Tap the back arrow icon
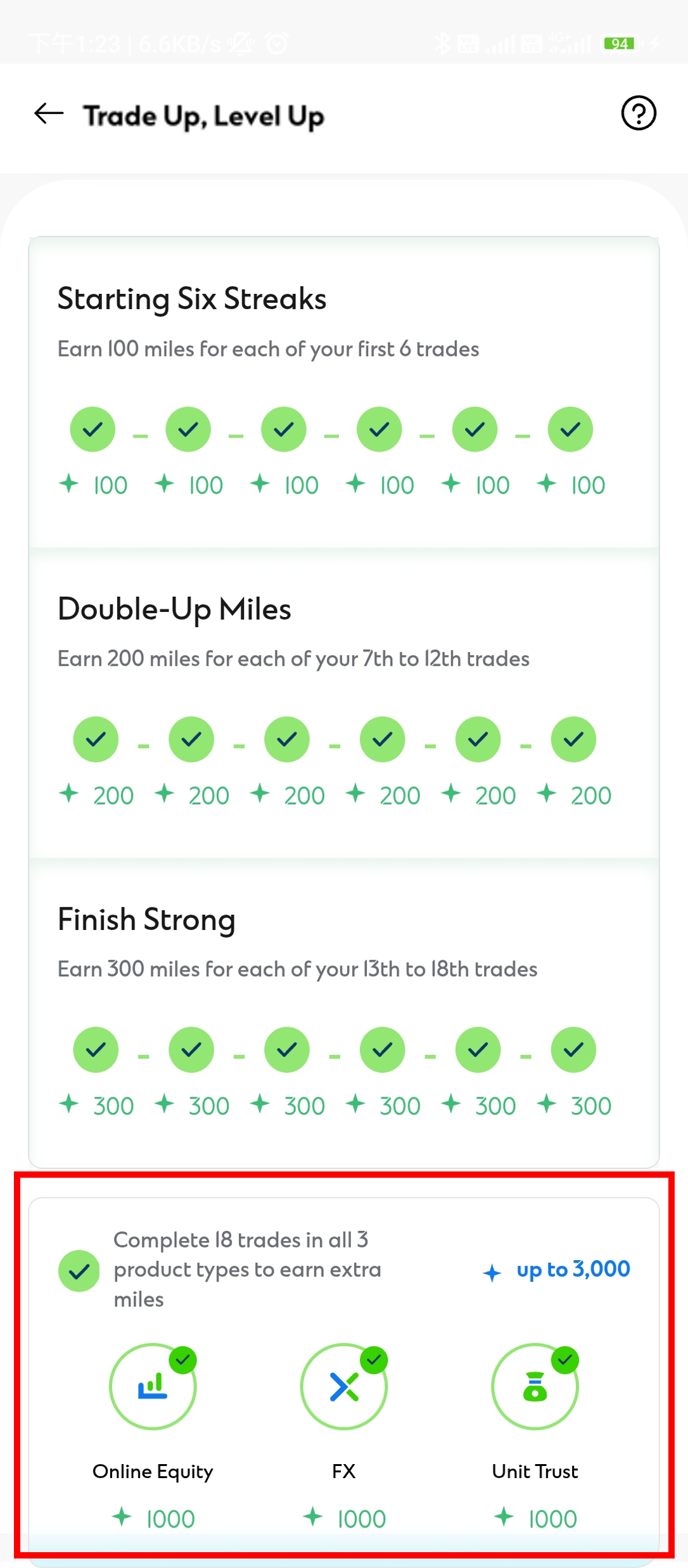The height and width of the screenshot is (1568, 688). click(49, 114)
